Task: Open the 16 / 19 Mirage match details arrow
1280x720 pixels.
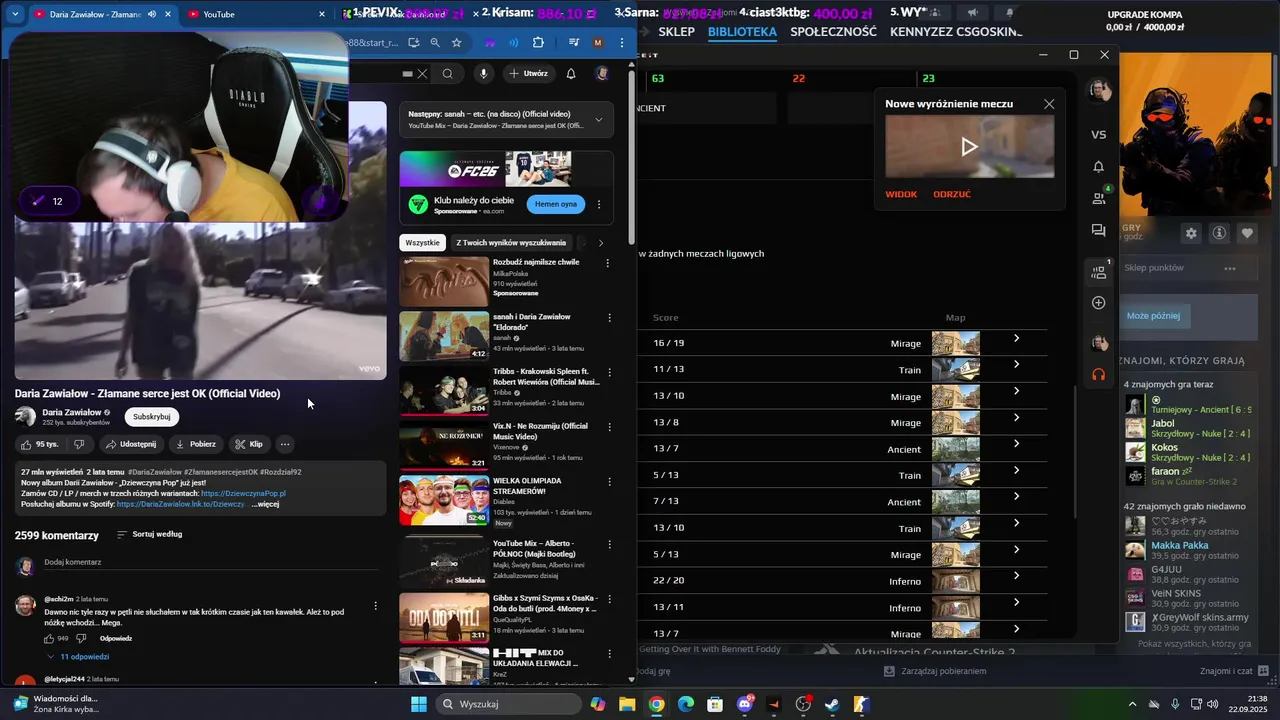Action: click(x=1016, y=338)
